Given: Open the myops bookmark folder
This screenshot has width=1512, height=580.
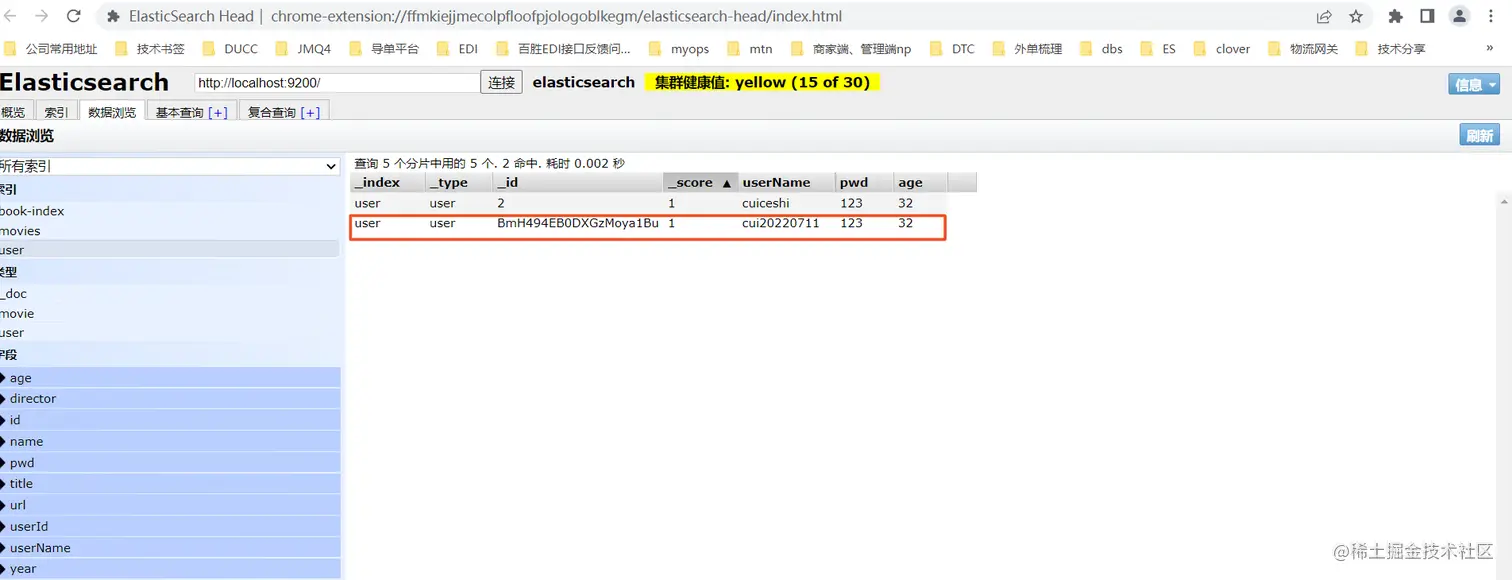Looking at the screenshot, I should click(679, 48).
